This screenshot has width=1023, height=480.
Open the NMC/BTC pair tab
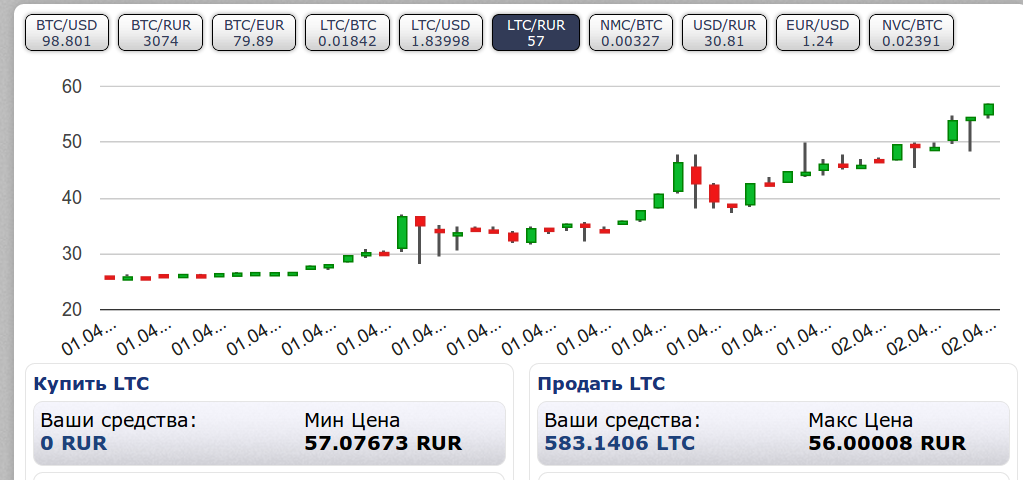(x=631, y=33)
